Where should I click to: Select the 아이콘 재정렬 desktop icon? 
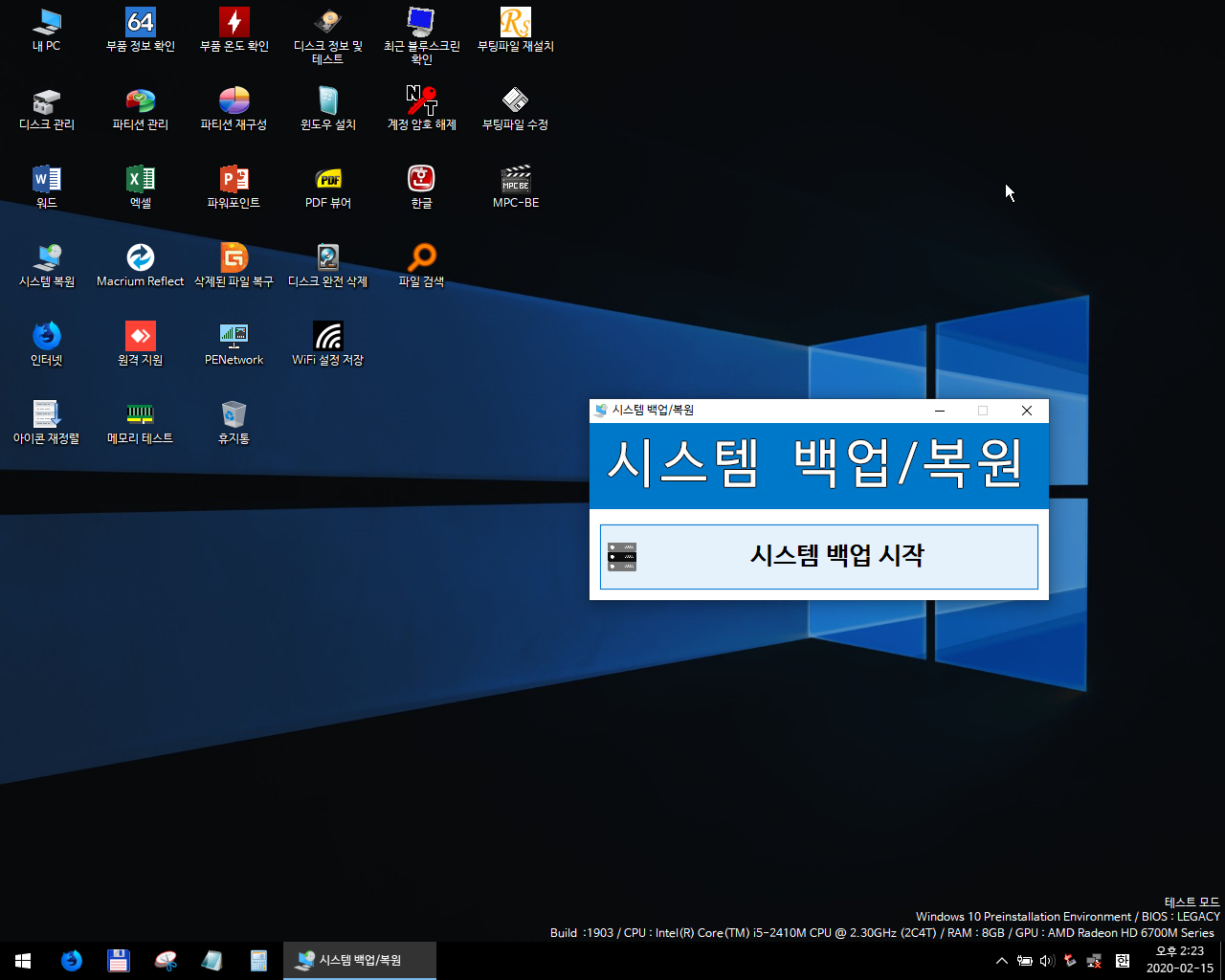tap(46, 422)
